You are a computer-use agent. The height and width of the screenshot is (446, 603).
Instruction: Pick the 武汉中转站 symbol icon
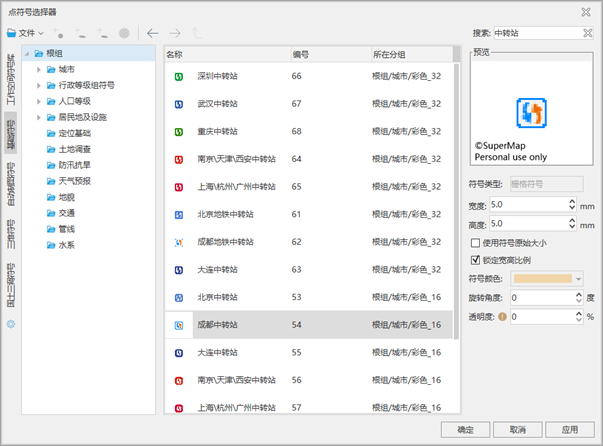coord(178,104)
